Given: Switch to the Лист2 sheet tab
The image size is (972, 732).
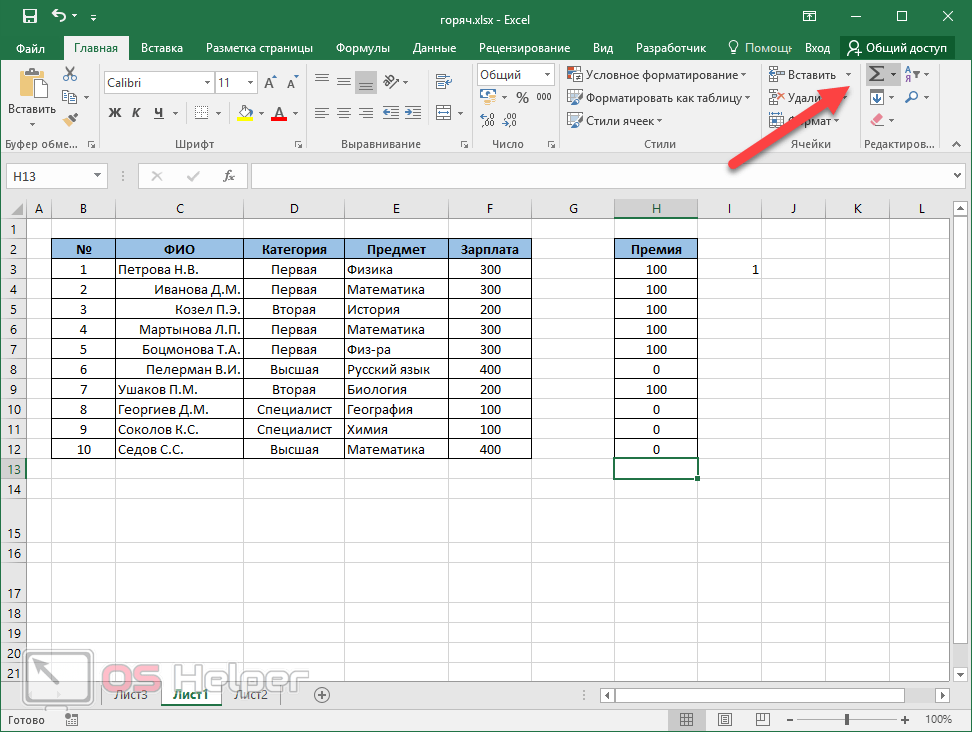Looking at the screenshot, I should tap(250, 695).
